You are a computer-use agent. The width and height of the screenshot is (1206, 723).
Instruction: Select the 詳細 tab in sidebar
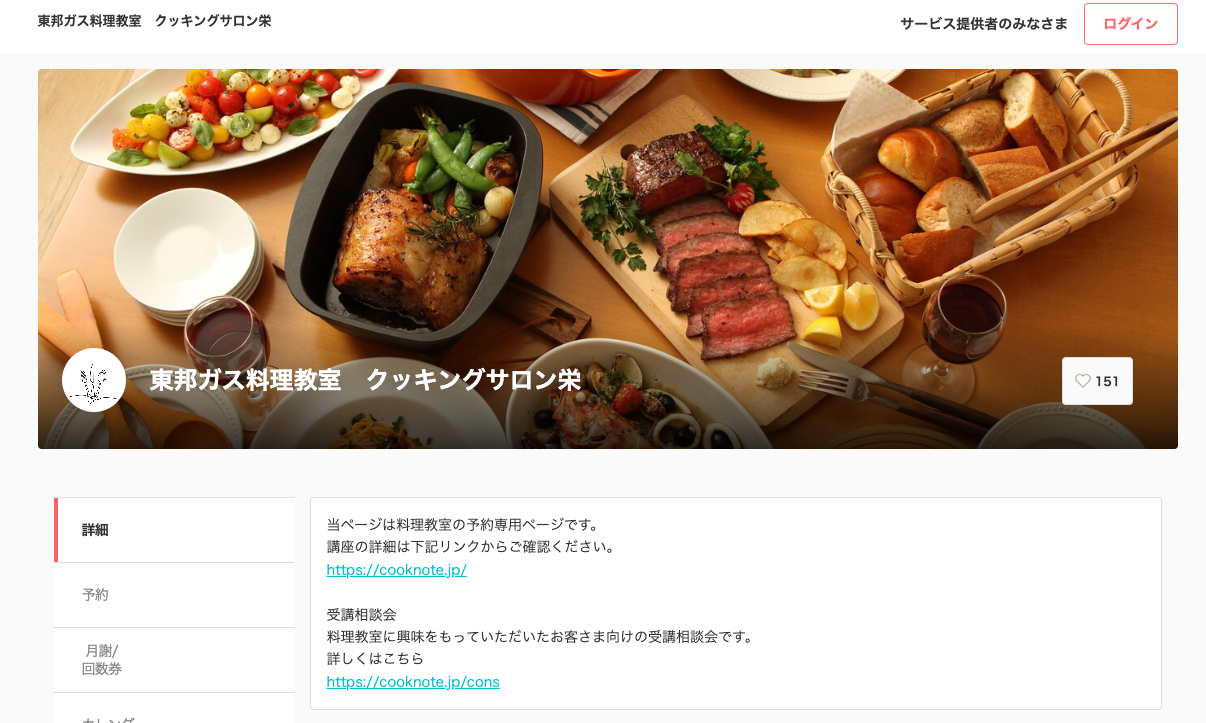(x=174, y=530)
